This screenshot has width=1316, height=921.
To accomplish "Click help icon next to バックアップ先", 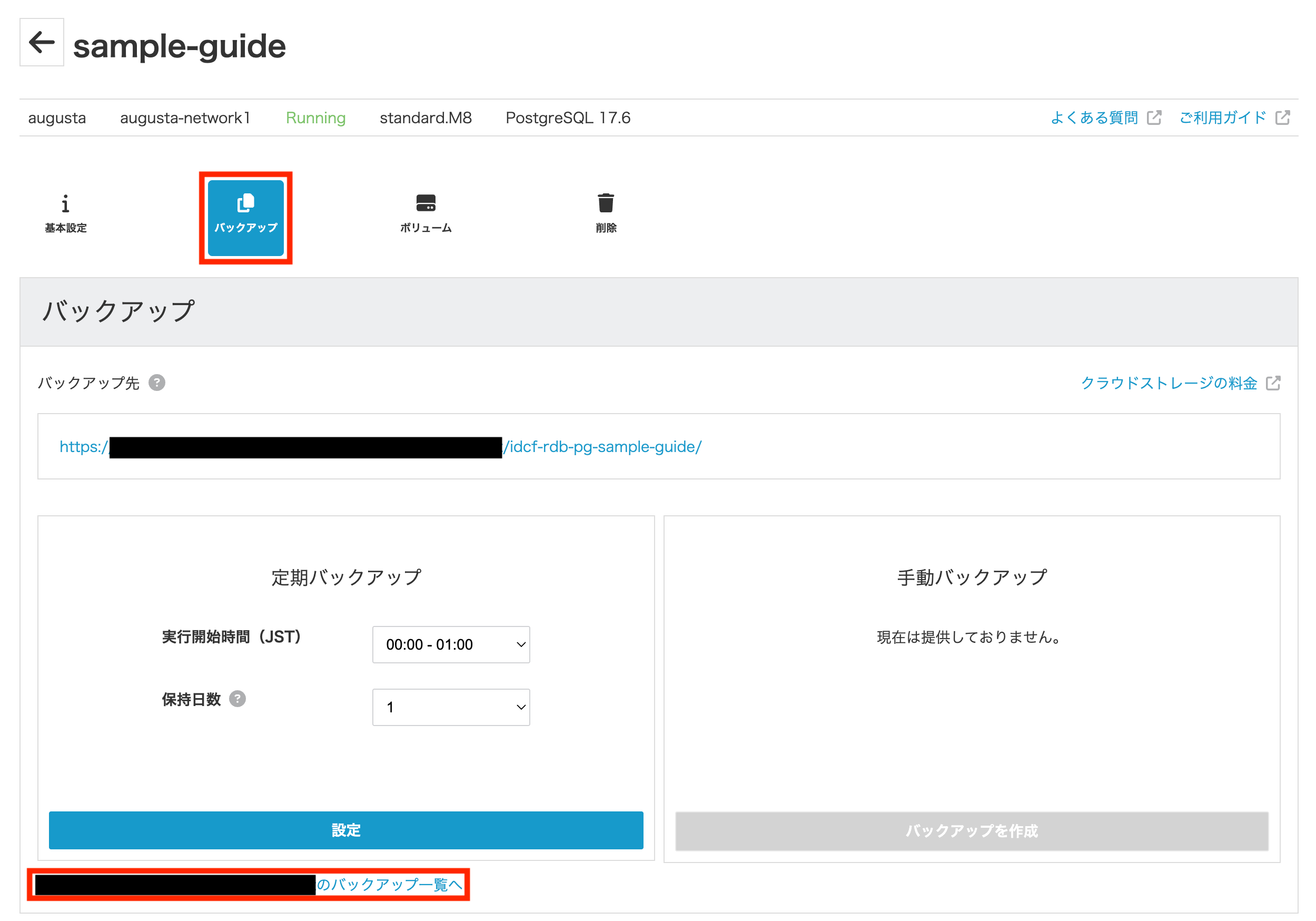I will point(157,383).
